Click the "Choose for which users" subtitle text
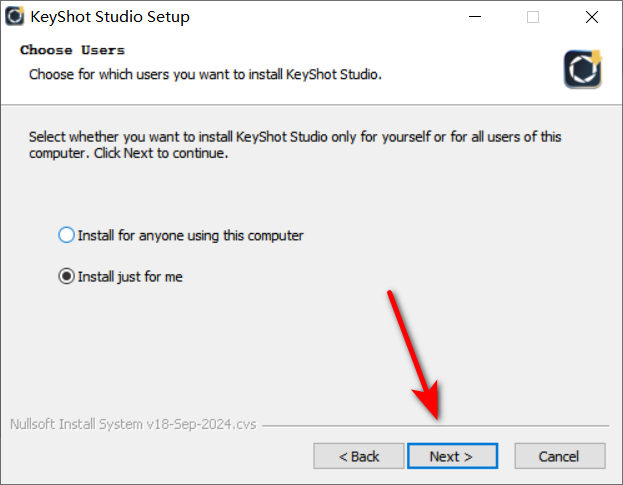This screenshot has width=623, height=485. [205, 74]
